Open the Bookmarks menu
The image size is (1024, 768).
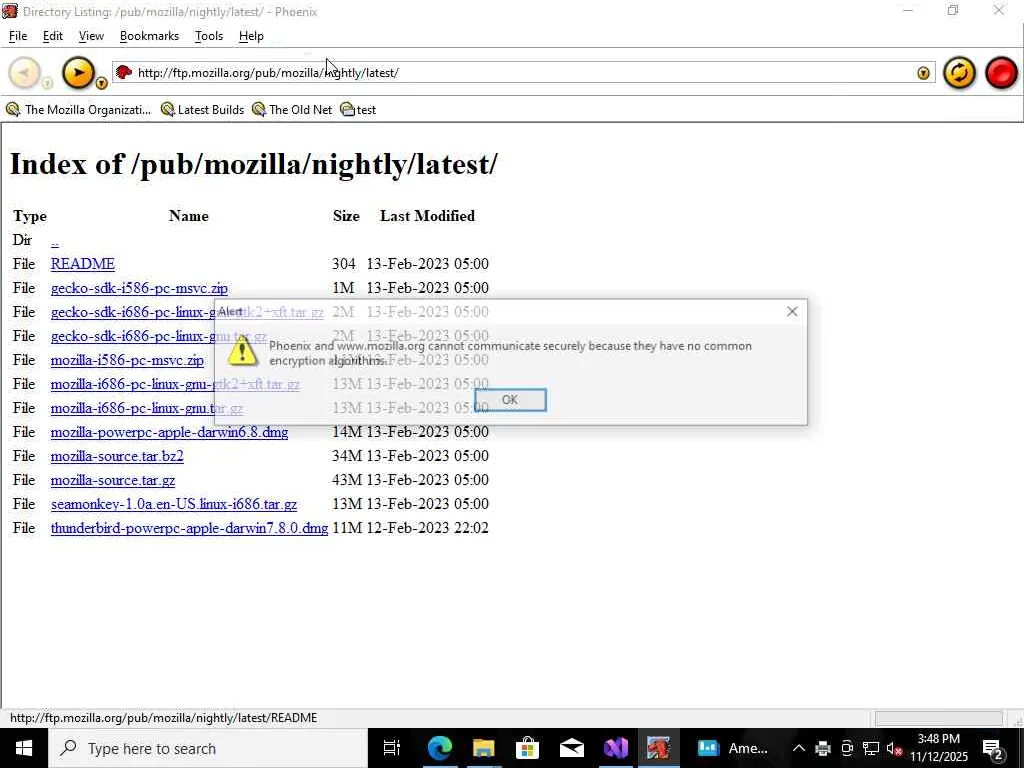click(149, 36)
